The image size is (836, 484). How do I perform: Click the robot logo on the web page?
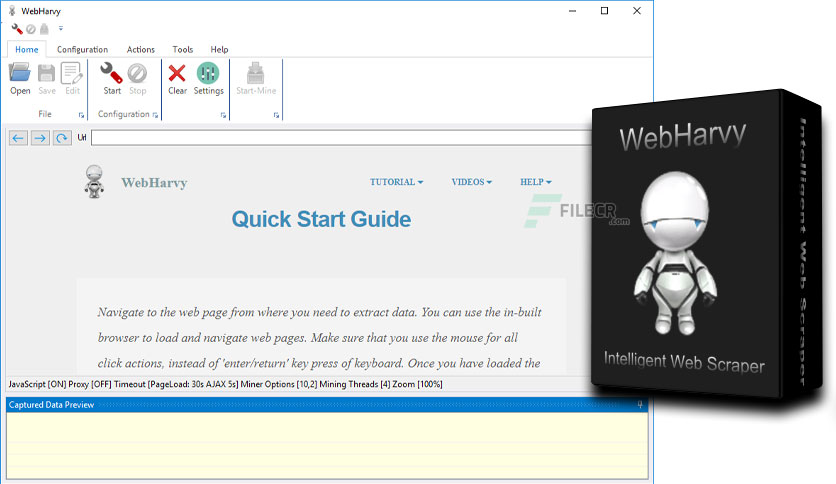tap(94, 182)
